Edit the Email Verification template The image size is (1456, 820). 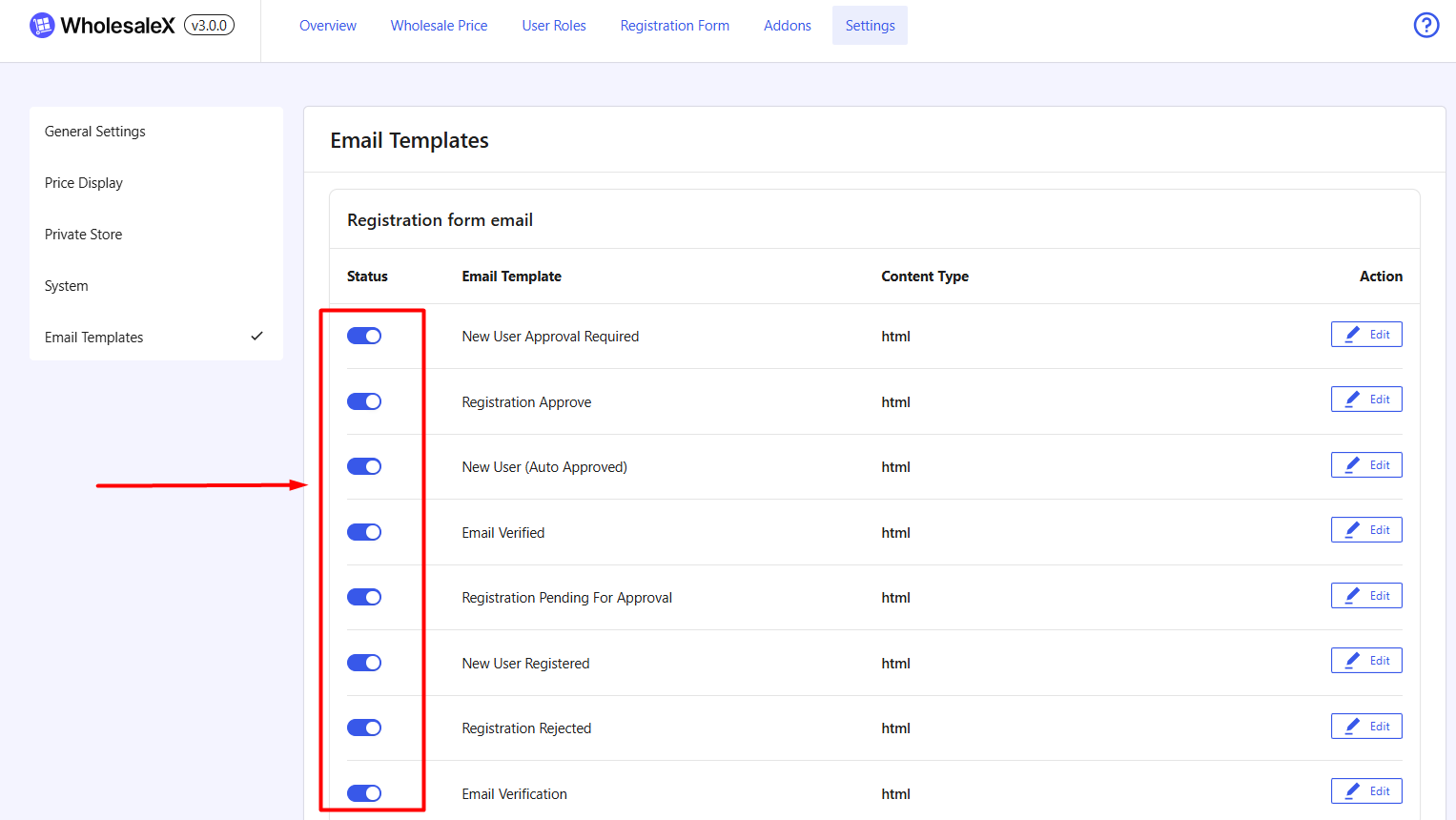tap(1366, 791)
